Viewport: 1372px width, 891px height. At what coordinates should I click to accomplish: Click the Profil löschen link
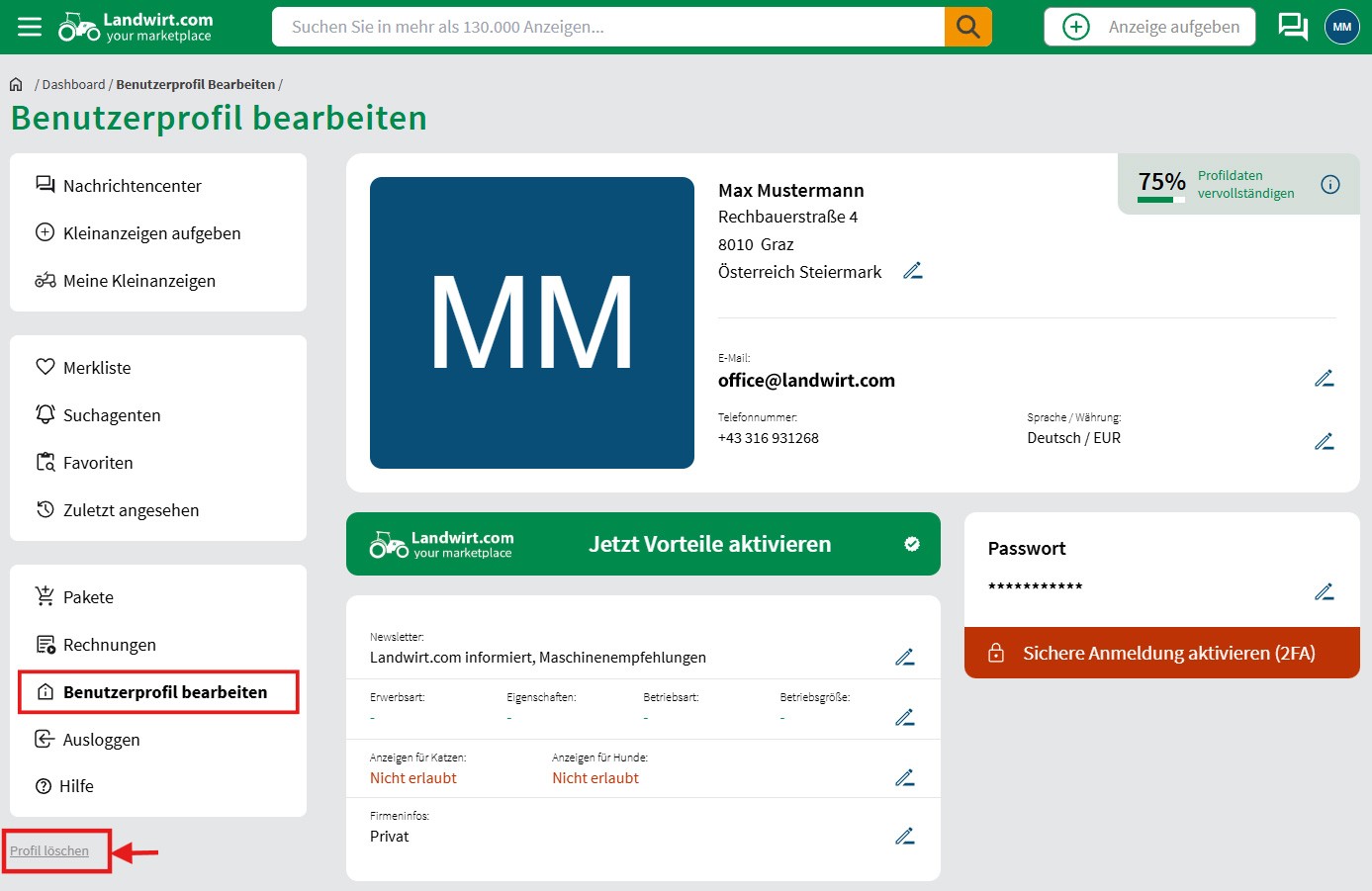[49, 851]
